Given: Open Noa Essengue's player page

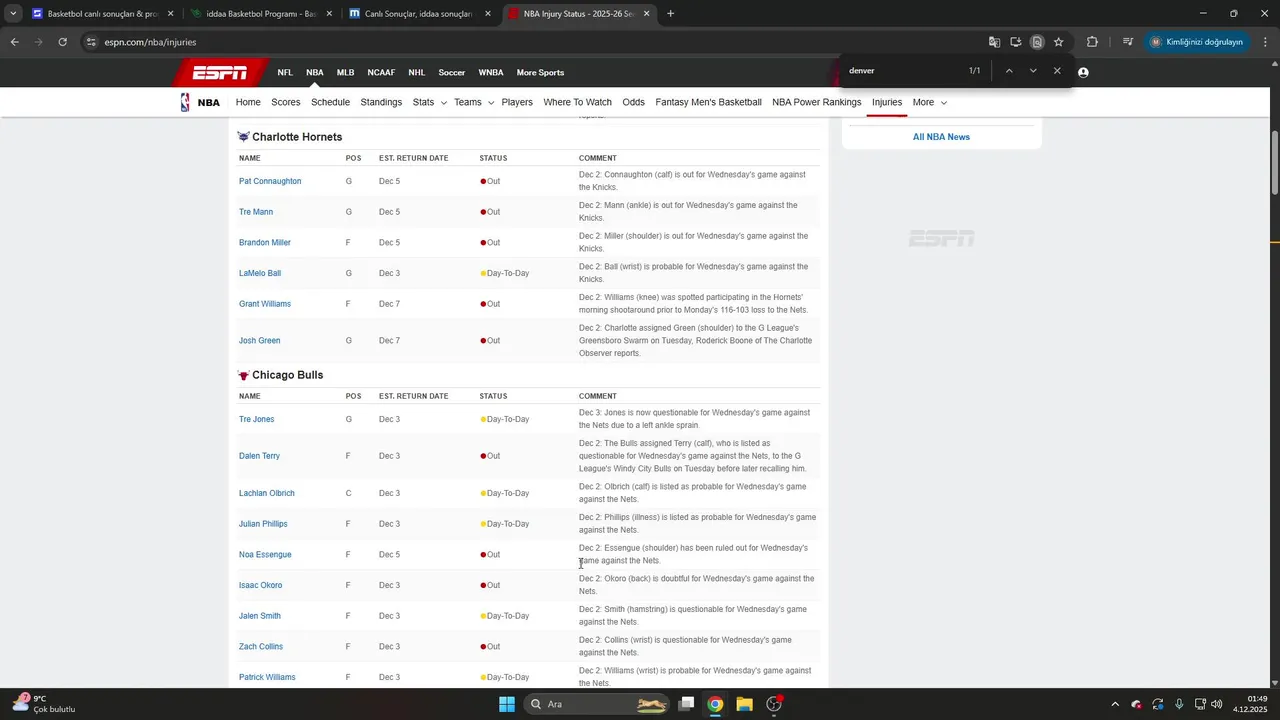Looking at the screenshot, I should [x=265, y=554].
